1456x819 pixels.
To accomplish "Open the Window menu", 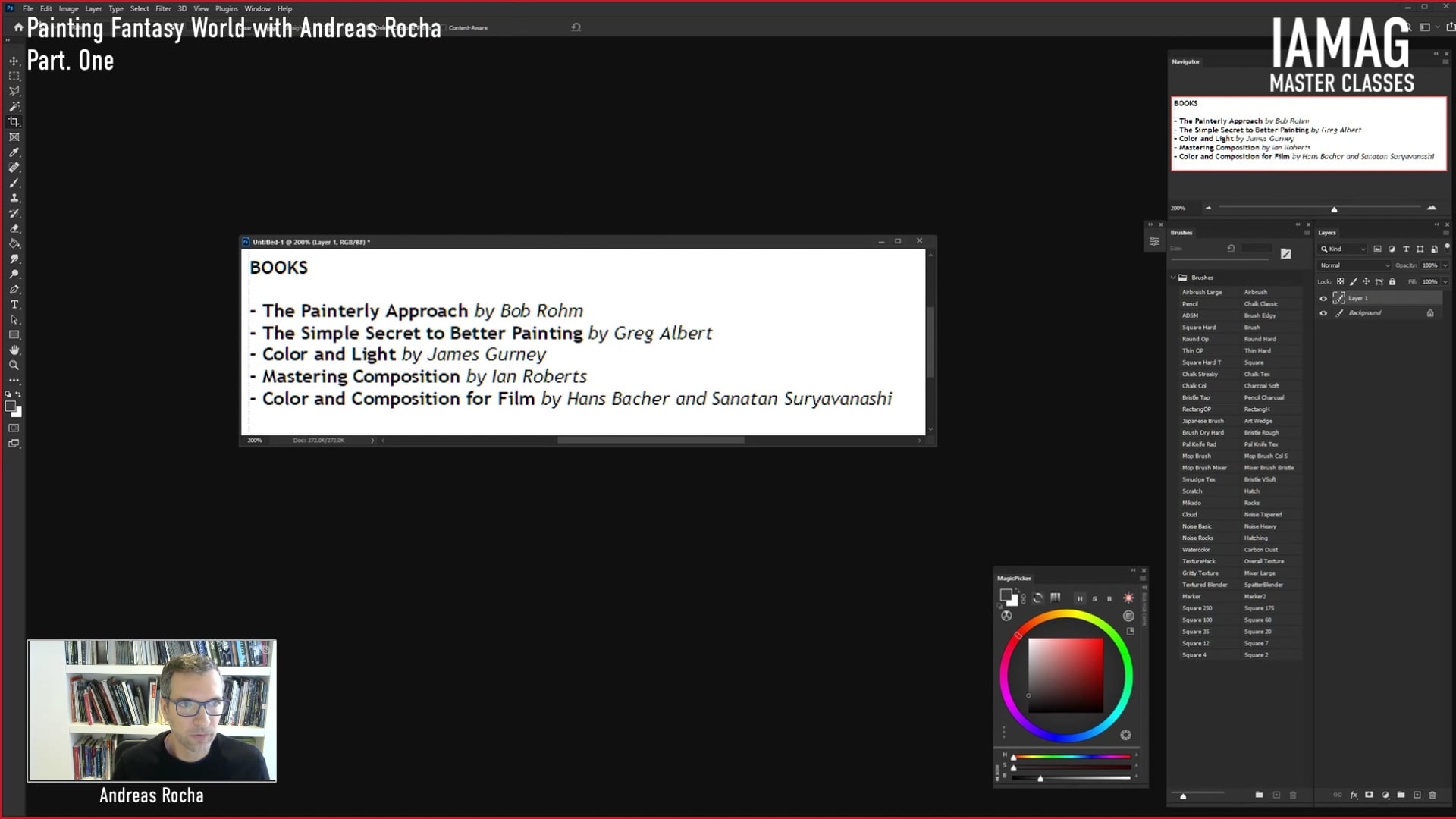I will pos(257,8).
